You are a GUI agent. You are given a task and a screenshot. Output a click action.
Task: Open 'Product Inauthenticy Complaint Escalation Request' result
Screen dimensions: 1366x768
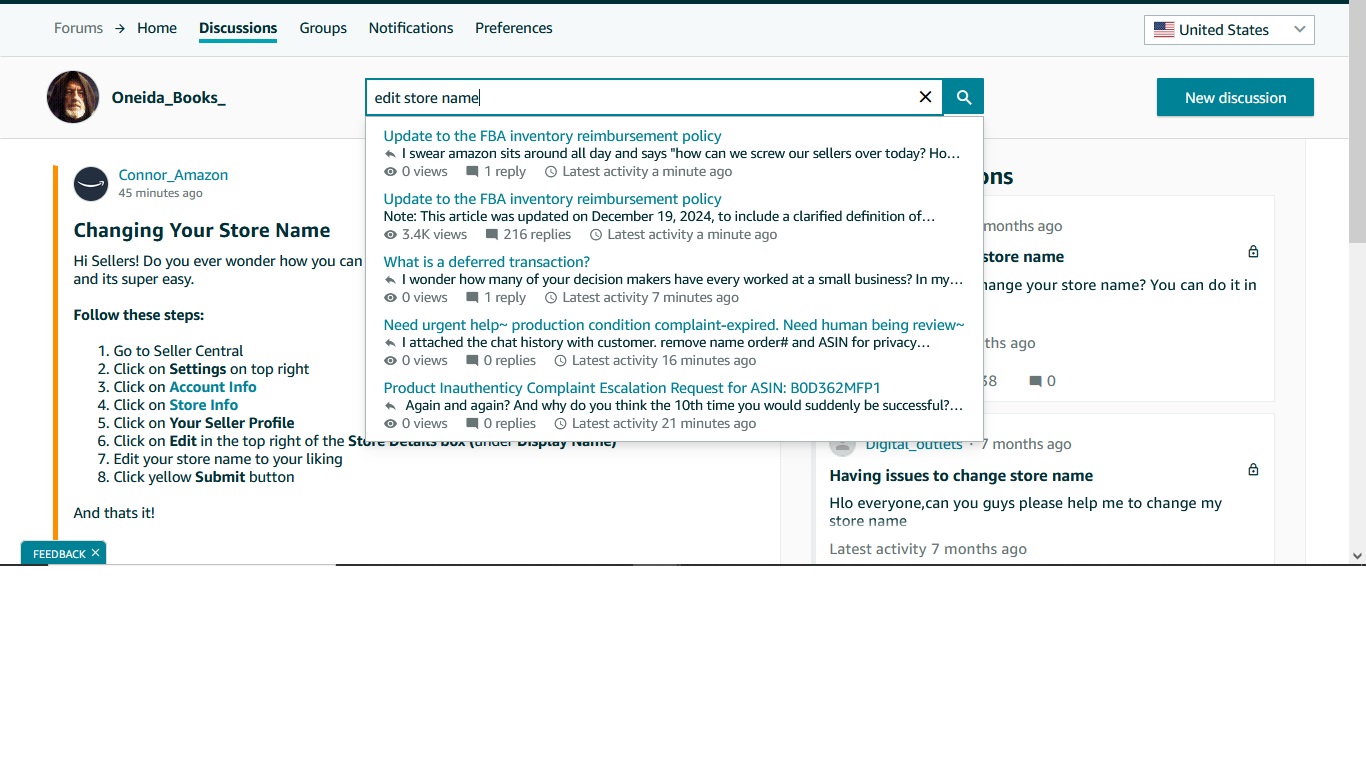tap(632, 388)
